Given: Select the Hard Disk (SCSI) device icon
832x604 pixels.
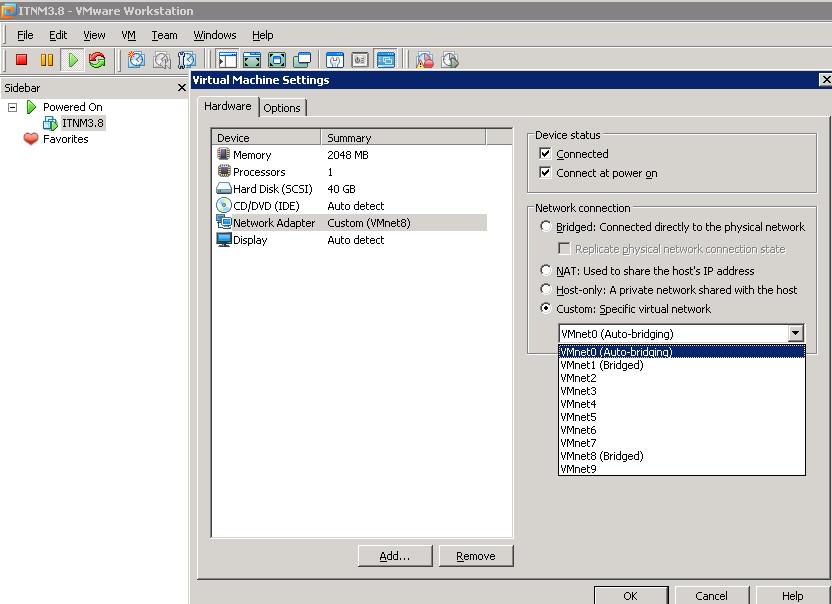Looking at the screenshot, I should (x=224, y=189).
